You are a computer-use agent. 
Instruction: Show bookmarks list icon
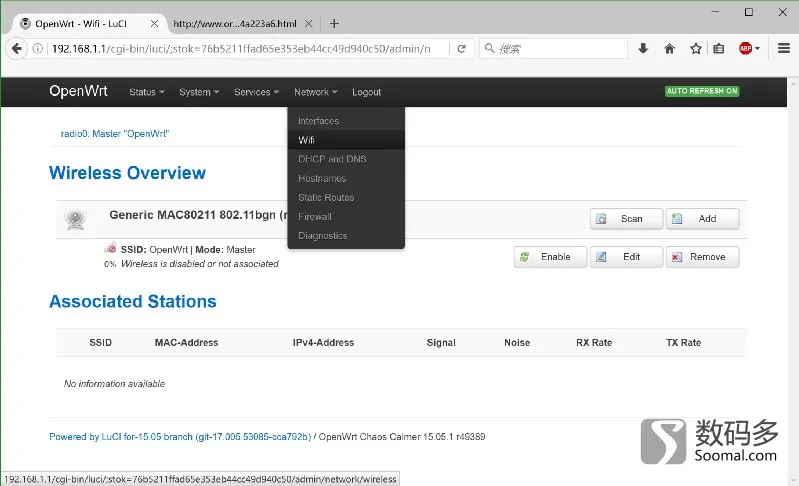(x=718, y=49)
